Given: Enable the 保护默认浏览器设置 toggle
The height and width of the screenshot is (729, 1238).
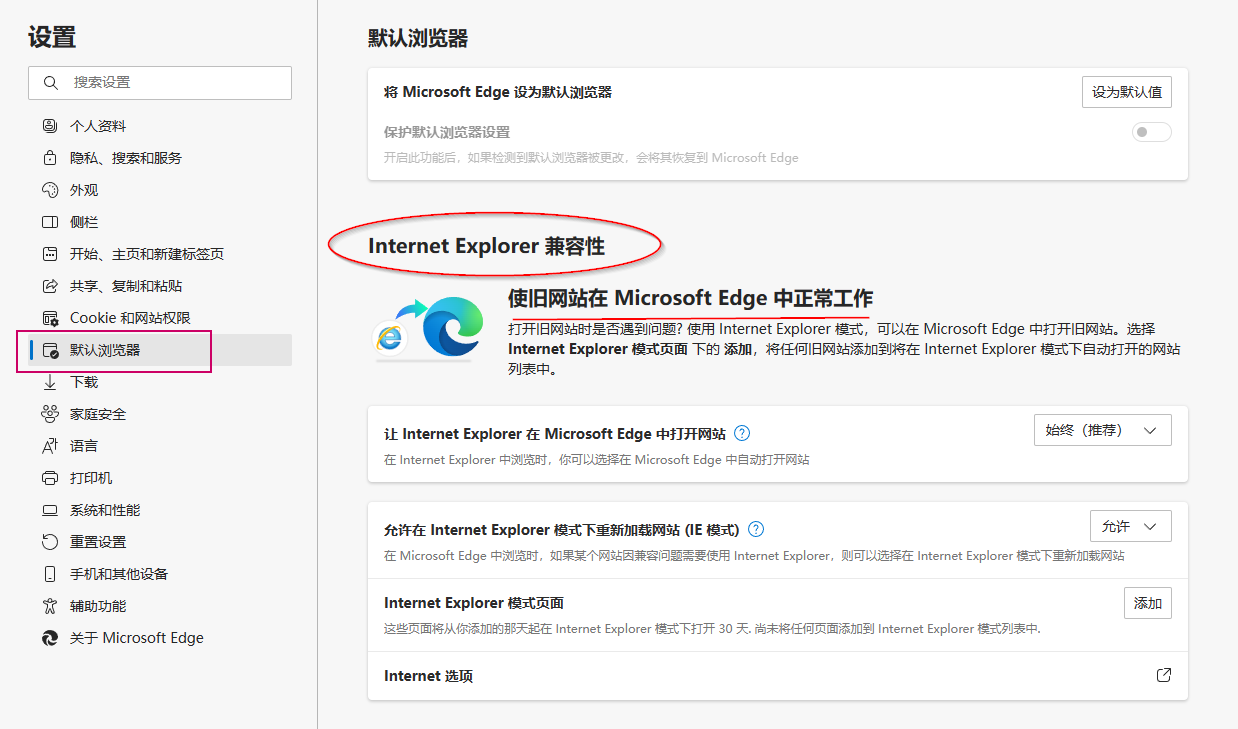Looking at the screenshot, I should 1151,131.
